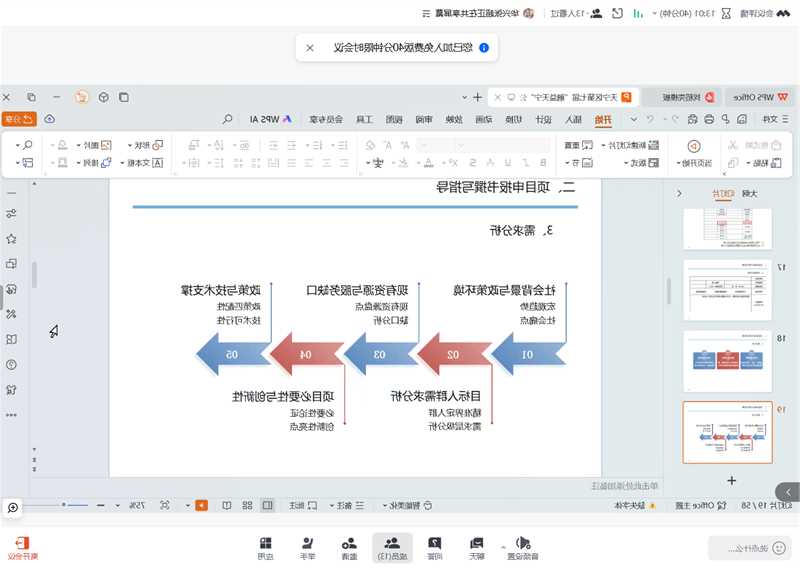This screenshot has width=800, height=568.
Task: Open the 工具 ribbon tab
Action: click(364, 119)
